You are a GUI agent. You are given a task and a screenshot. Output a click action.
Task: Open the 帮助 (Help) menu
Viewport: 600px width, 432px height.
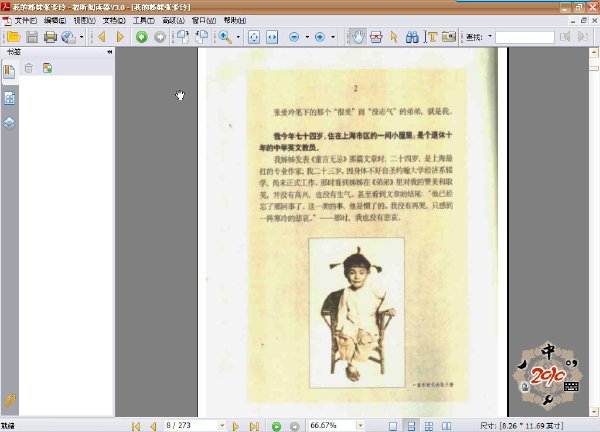pos(235,20)
